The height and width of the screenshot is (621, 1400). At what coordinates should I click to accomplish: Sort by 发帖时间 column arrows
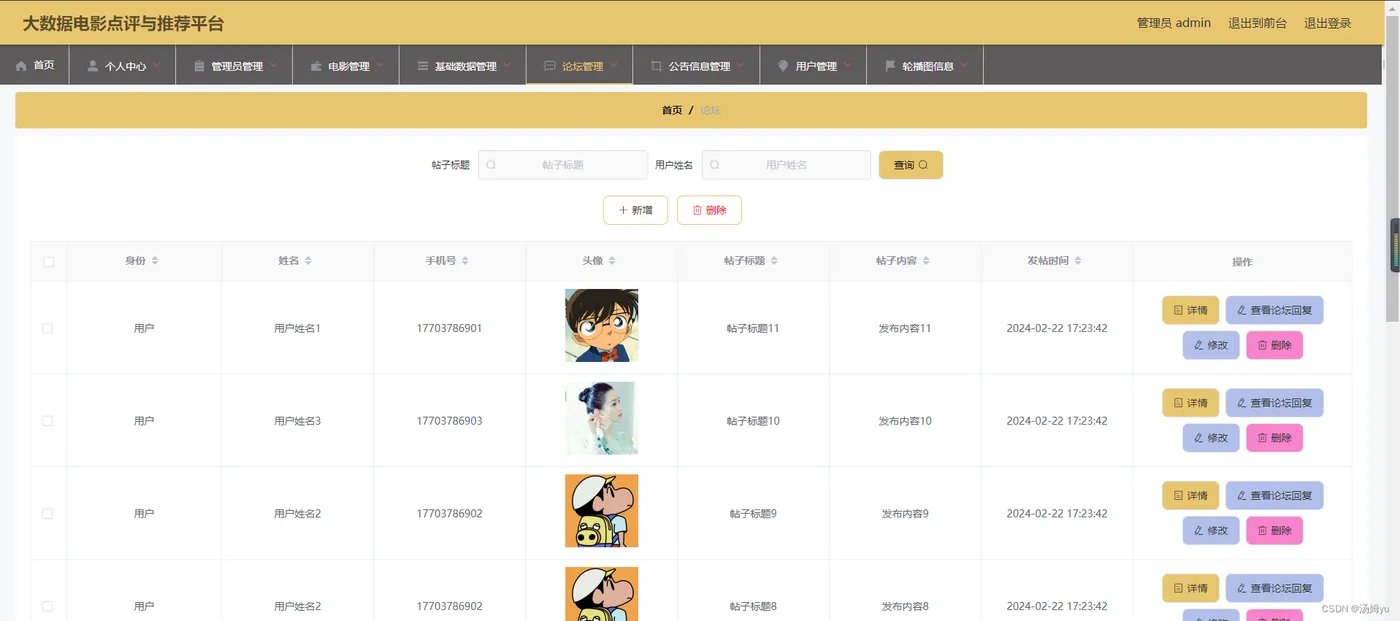pyautogui.click(x=1078, y=261)
